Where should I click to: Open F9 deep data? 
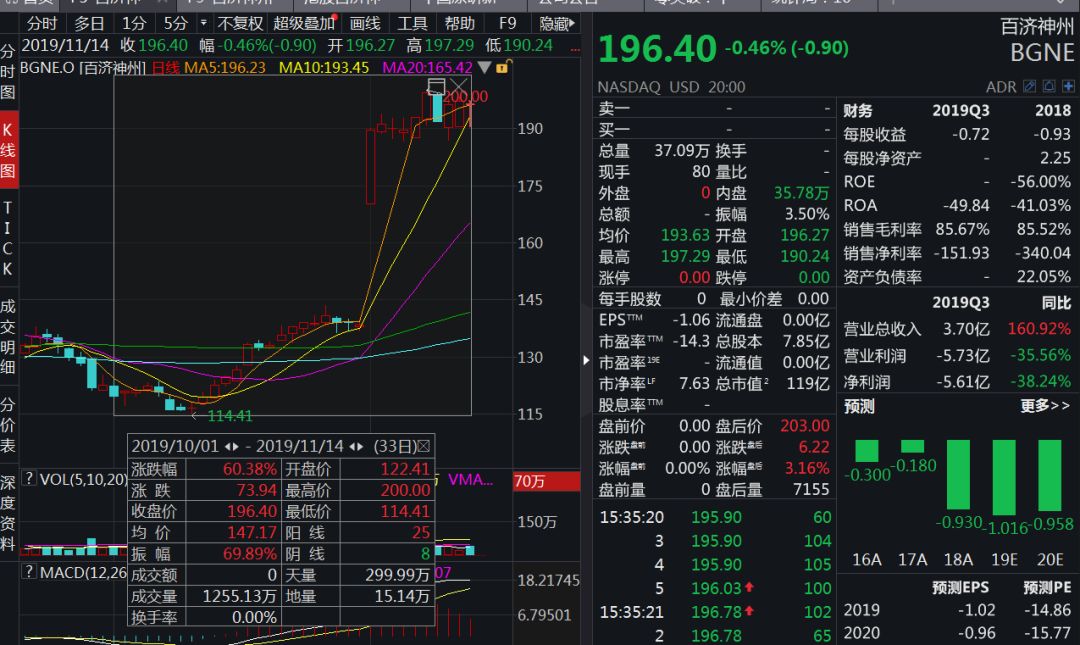coord(507,23)
